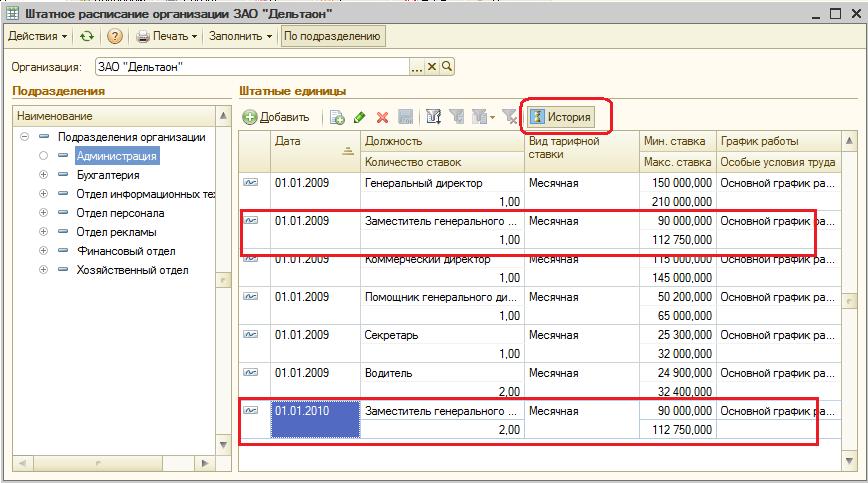Open help with the question mark icon

(x=115, y=36)
